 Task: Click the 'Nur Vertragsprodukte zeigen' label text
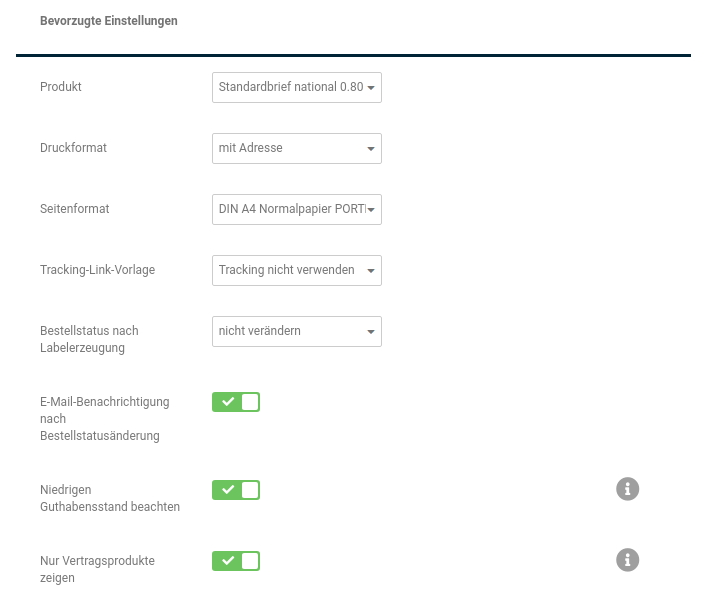[97, 569]
